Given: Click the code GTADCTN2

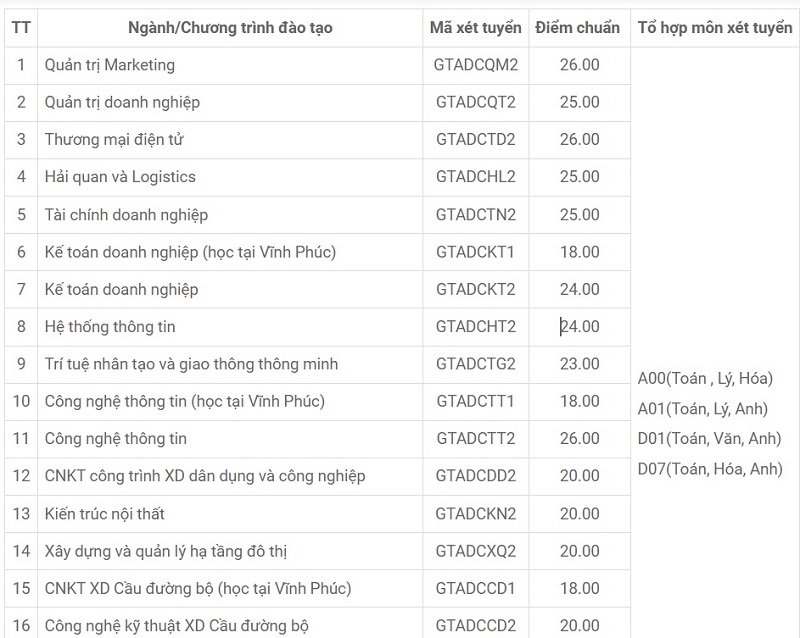Looking at the screenshot, I should click(x=475, y=215).
